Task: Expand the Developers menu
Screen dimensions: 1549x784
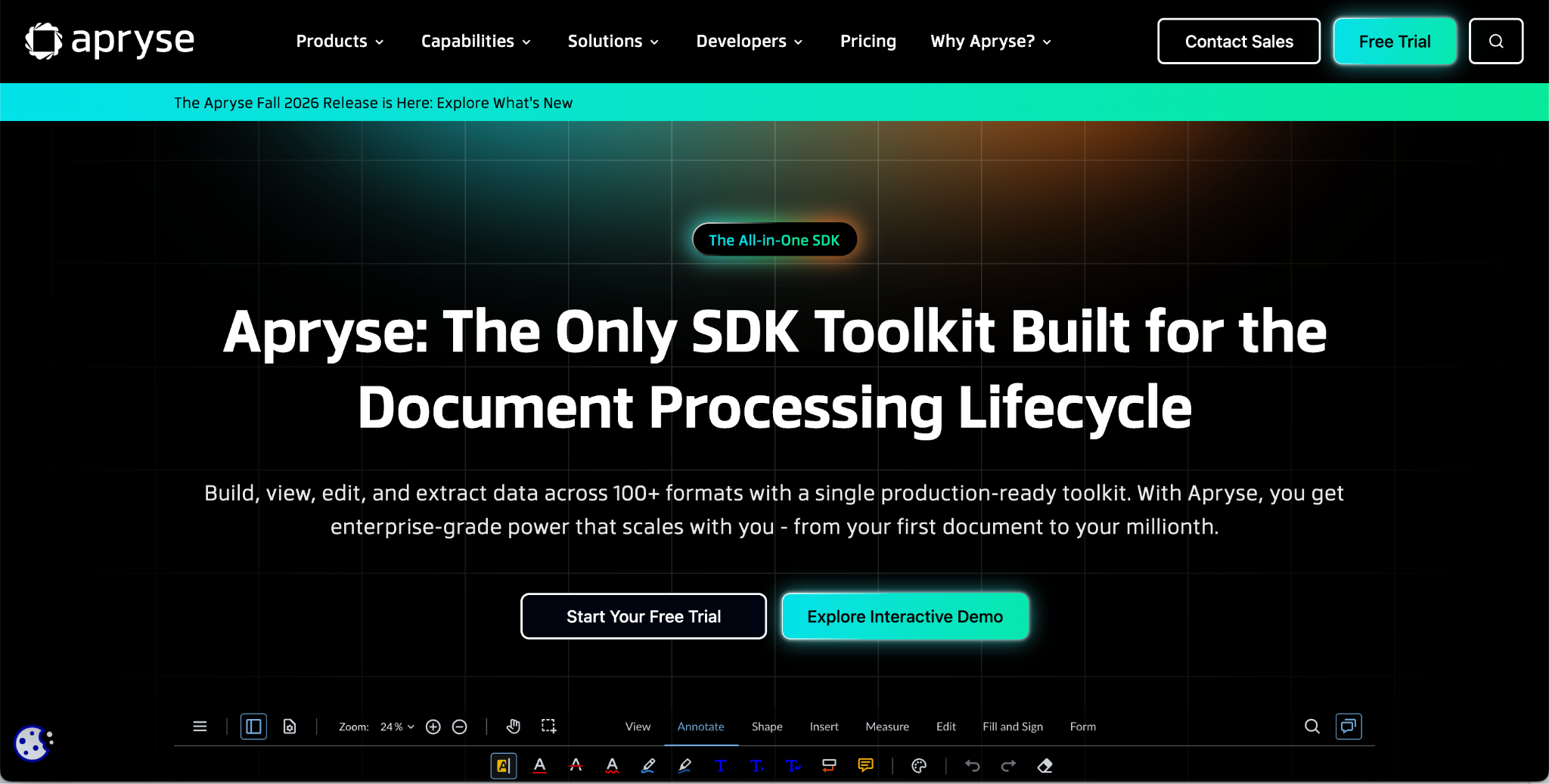Action: click(750, 42)
